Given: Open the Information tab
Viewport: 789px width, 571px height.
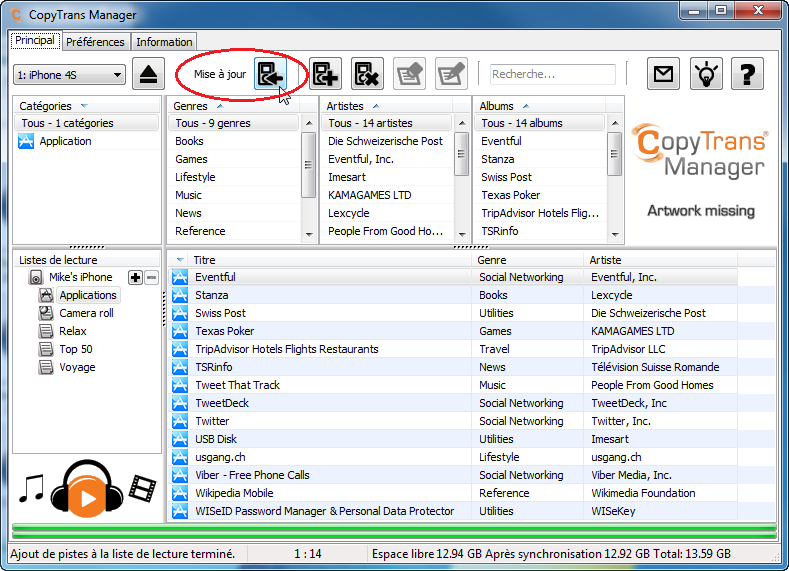Looking at the screenshot, I should click(164, 42).
